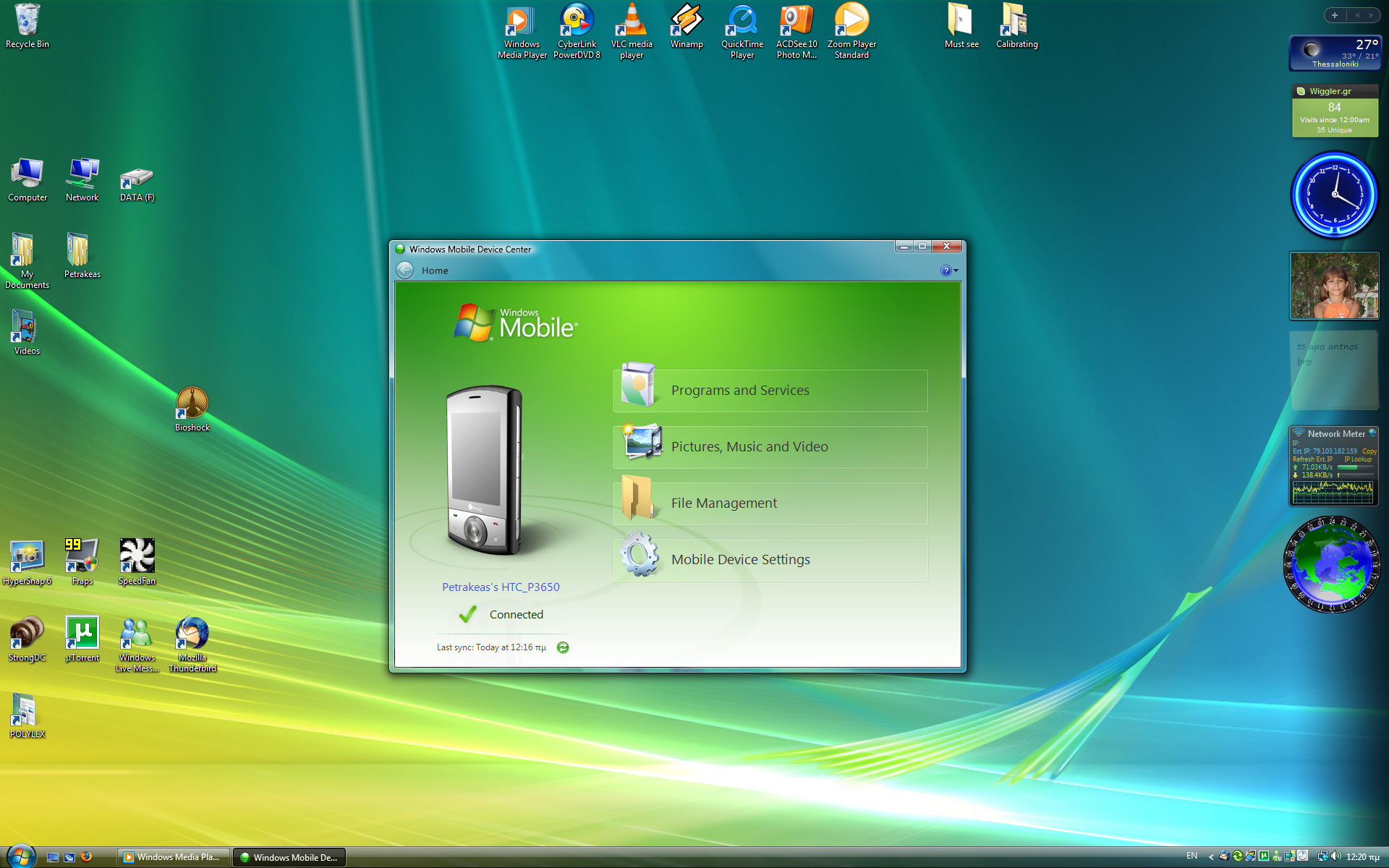The width and height of the screenshot is (1389, 868).
Task: Click the Home breadcrumb label
Action: point(435,271)
